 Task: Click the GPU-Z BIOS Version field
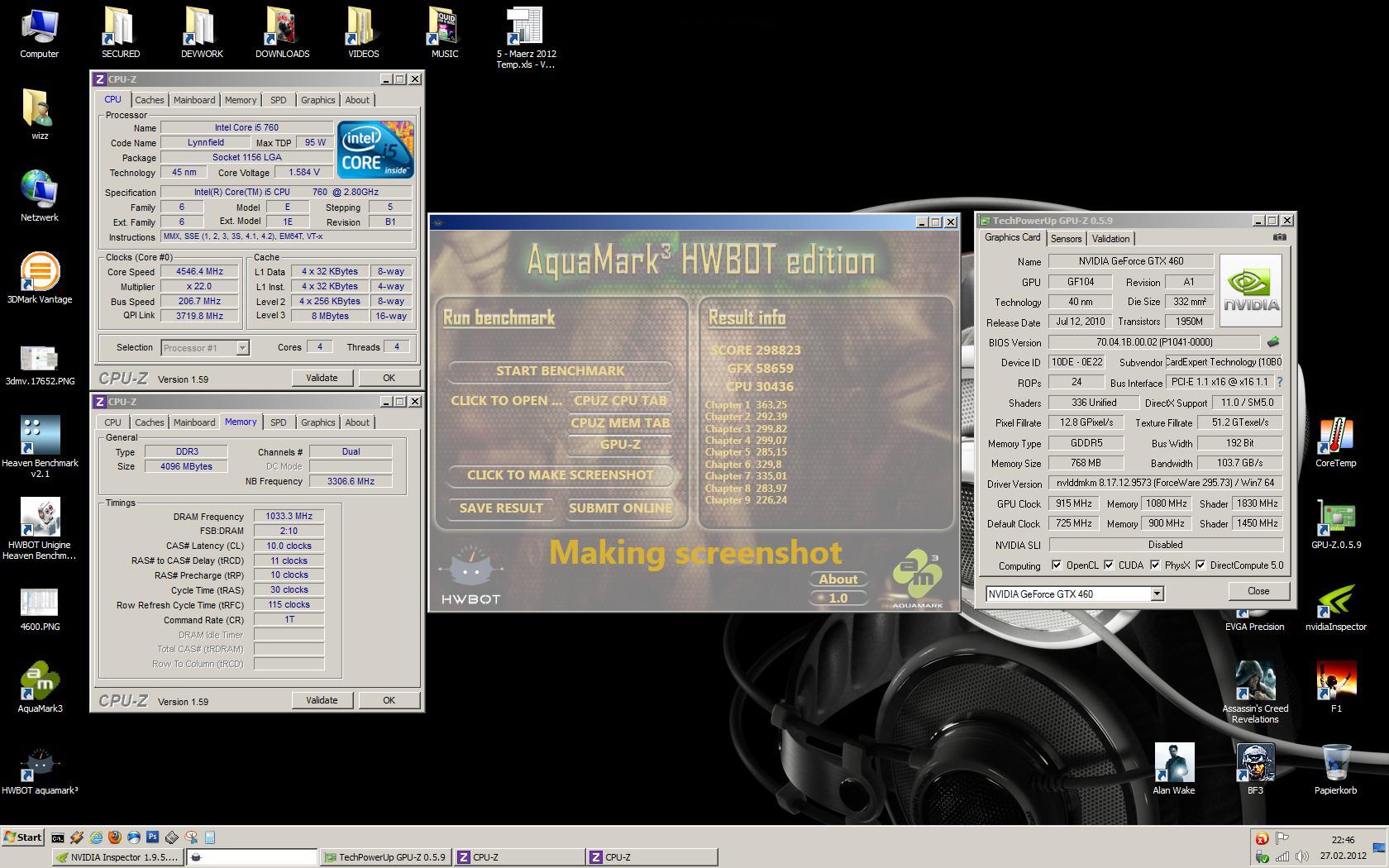(1154, 342)
